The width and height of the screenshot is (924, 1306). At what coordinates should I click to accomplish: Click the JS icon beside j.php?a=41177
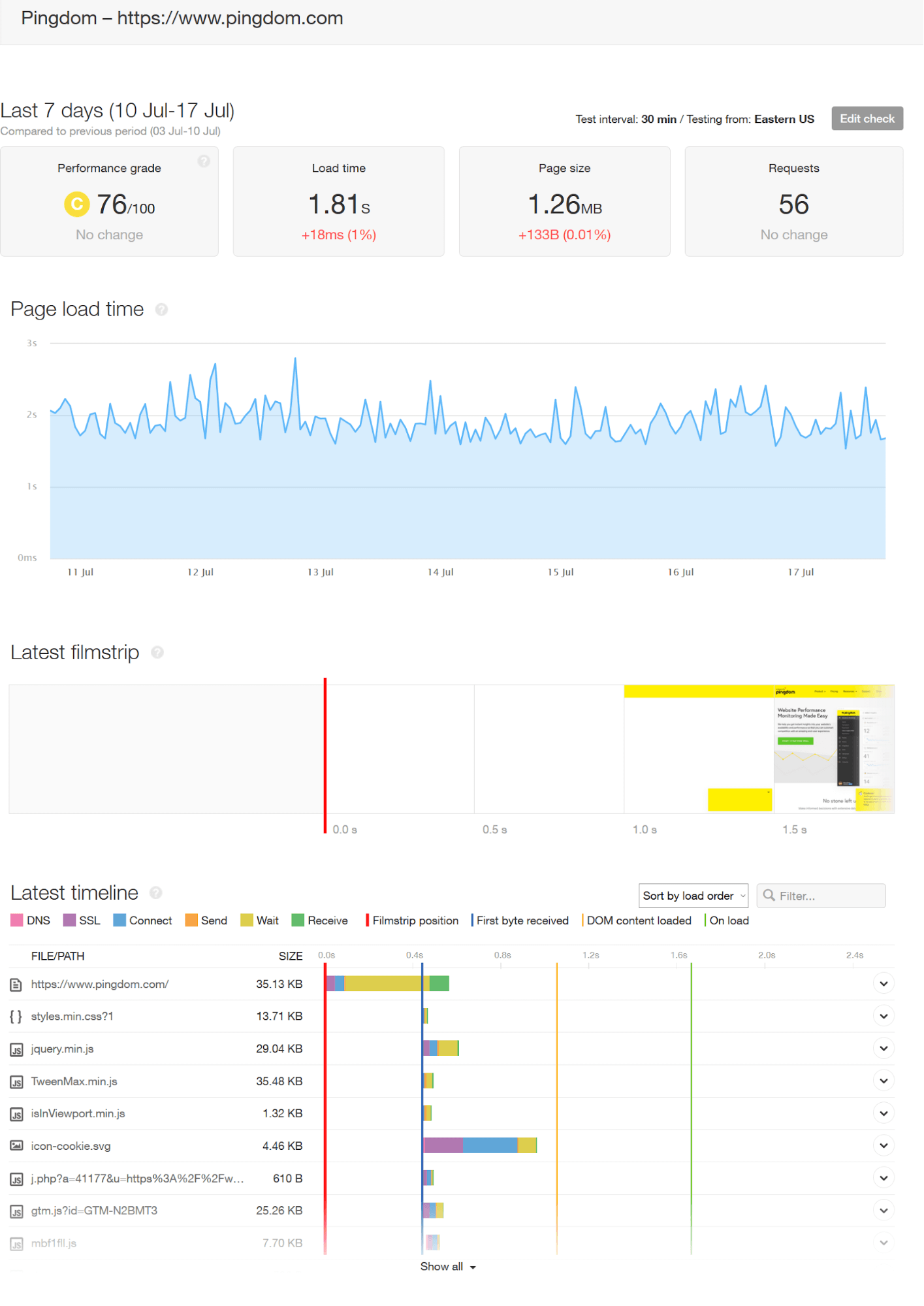tap(16, 1180)
